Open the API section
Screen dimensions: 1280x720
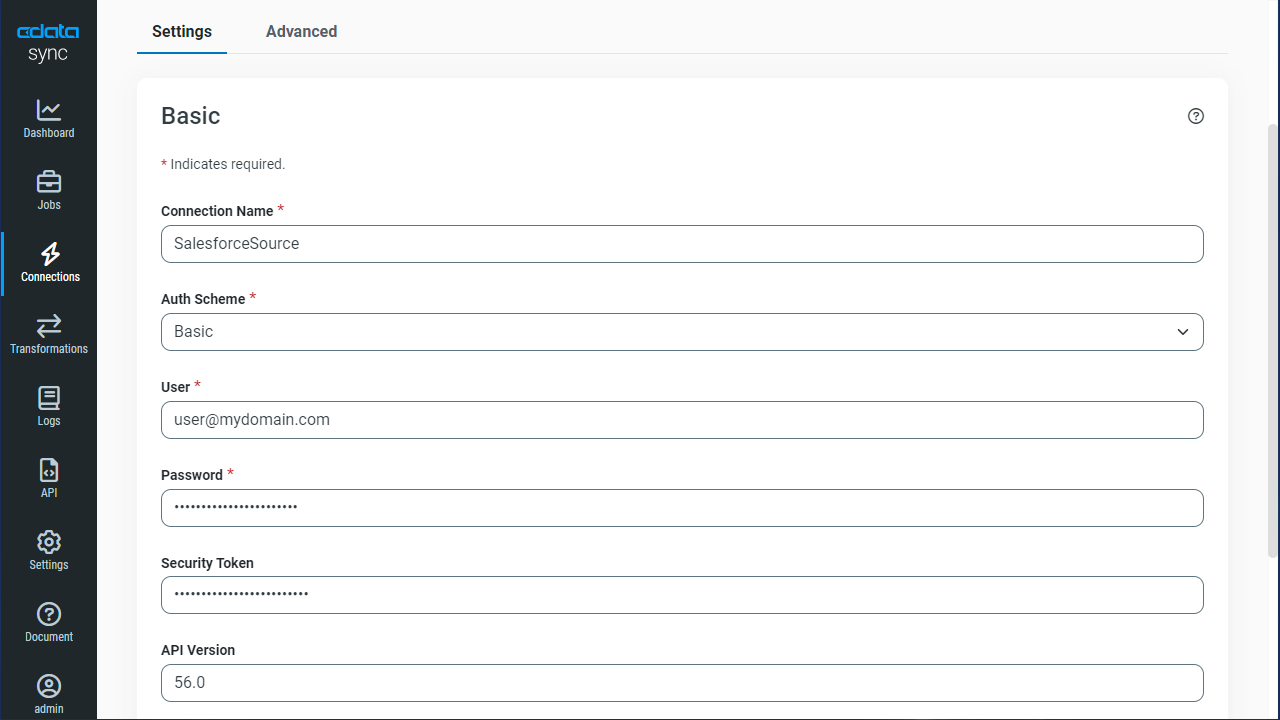point(48,477)
